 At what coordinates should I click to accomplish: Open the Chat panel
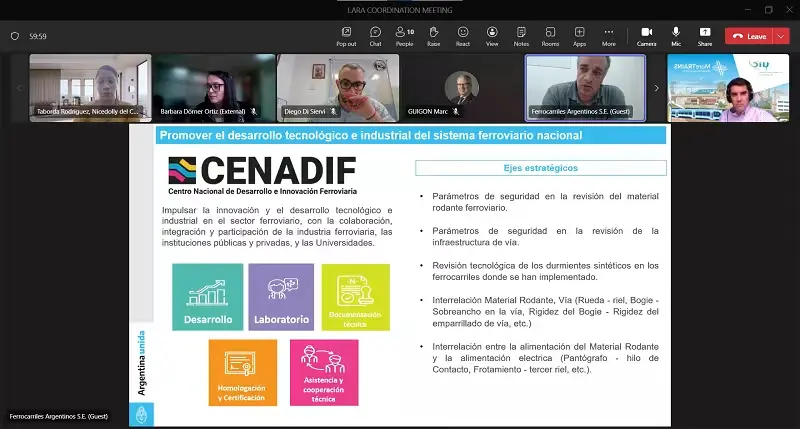tap(376, 37)
